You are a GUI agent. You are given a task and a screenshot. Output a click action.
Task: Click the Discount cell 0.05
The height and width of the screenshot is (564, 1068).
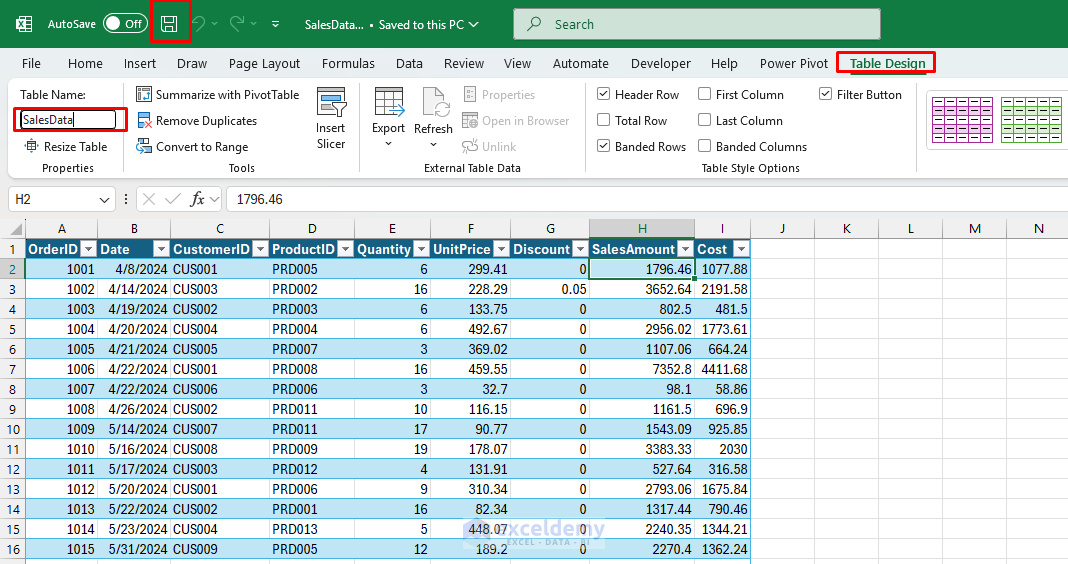pyautogui.click(x=550, y=289)
